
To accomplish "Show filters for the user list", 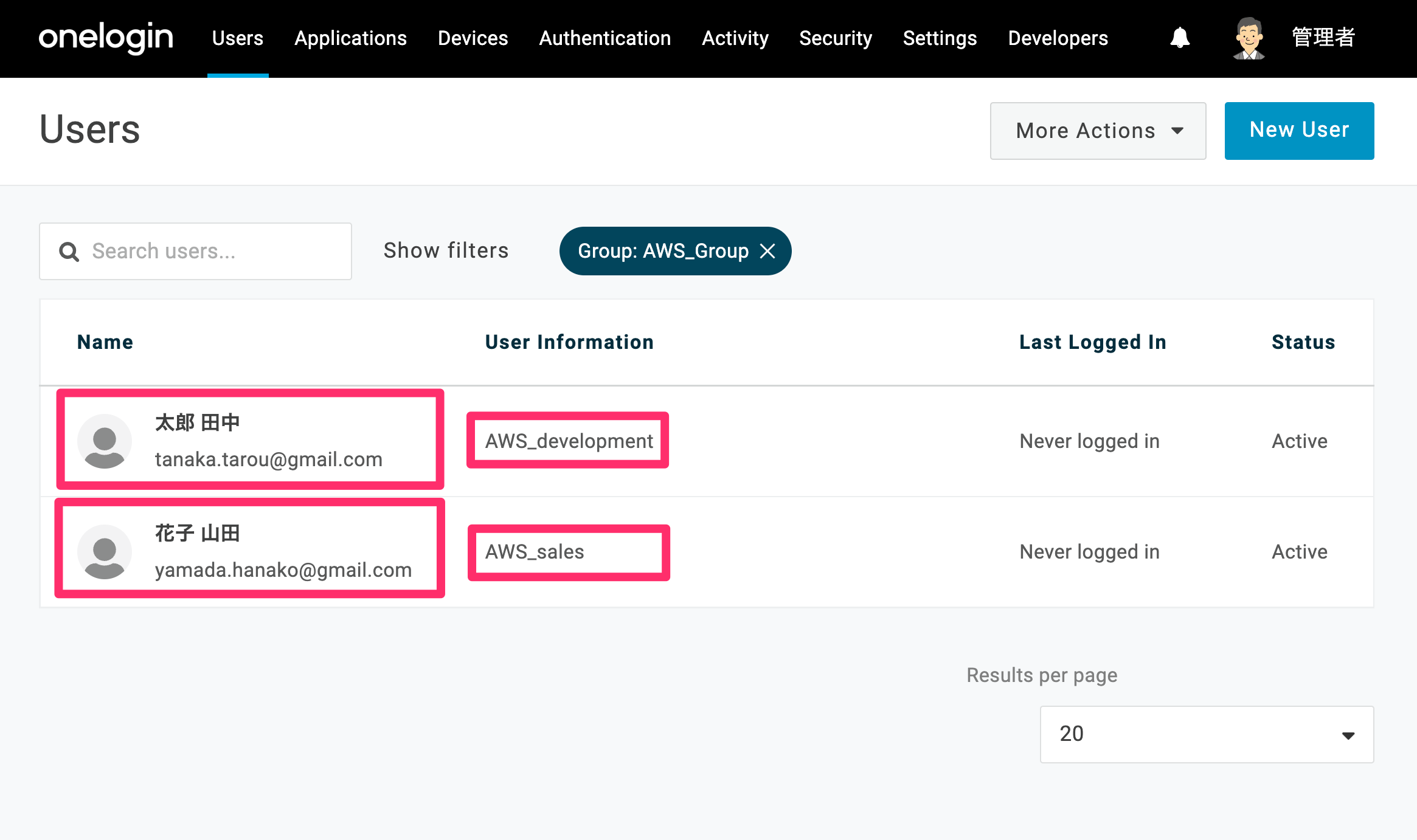I will [x=446, y=250].
